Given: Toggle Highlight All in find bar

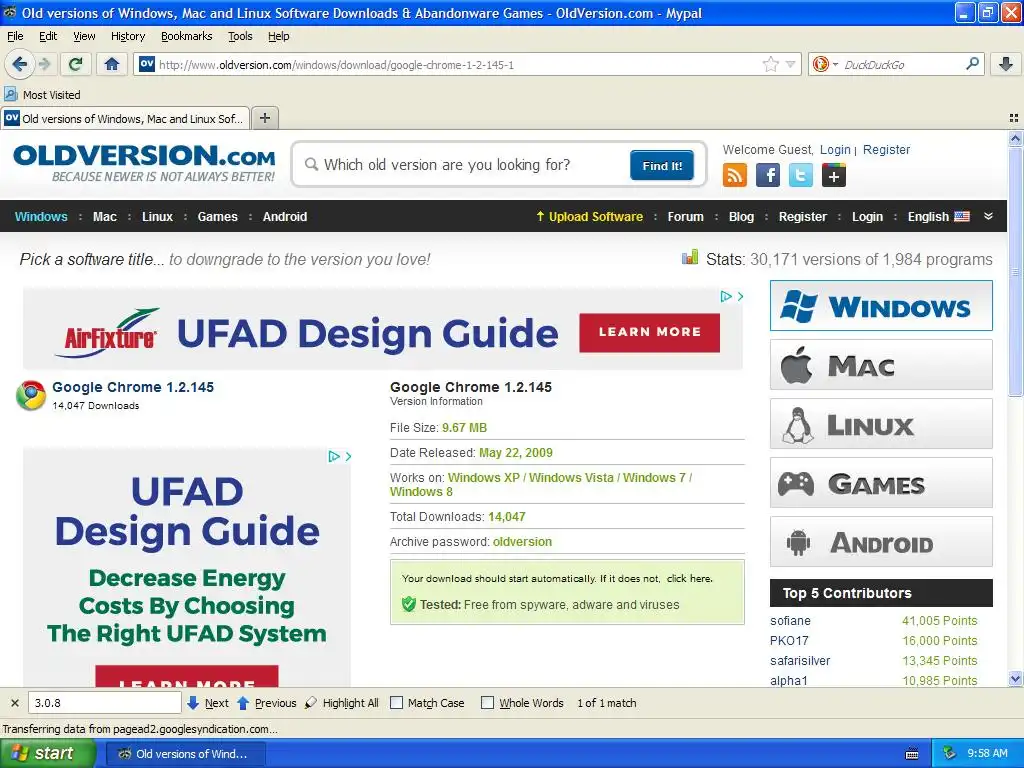Looking at the screenshot, I should click(x=342, y=703).
